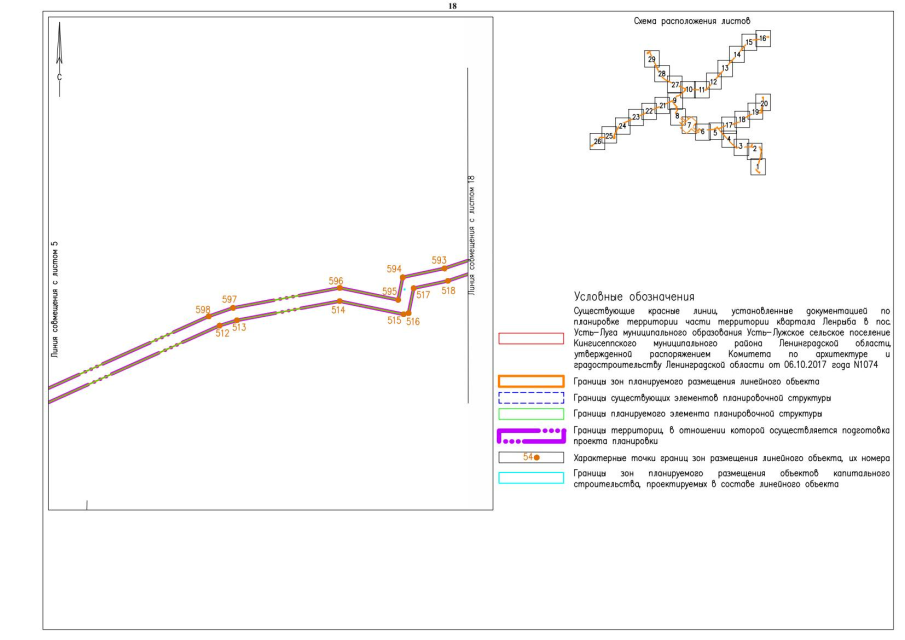Viewport: 905px width, 640px height.
Task: Click boundary point label 593 on map
Action: tap(439, 260)
